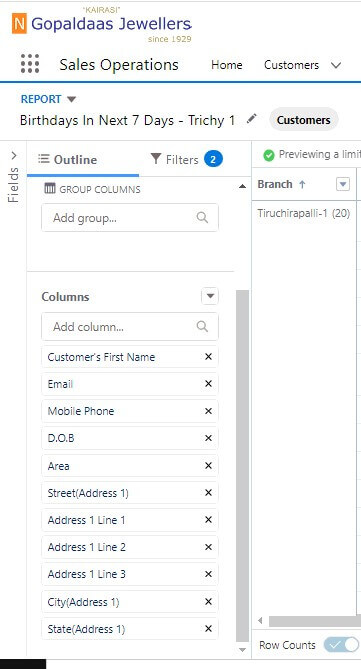This screenshot has height=669, width=361.
Task: Click the table horizontal scroll-left arrow
Action: click(260, 620)
